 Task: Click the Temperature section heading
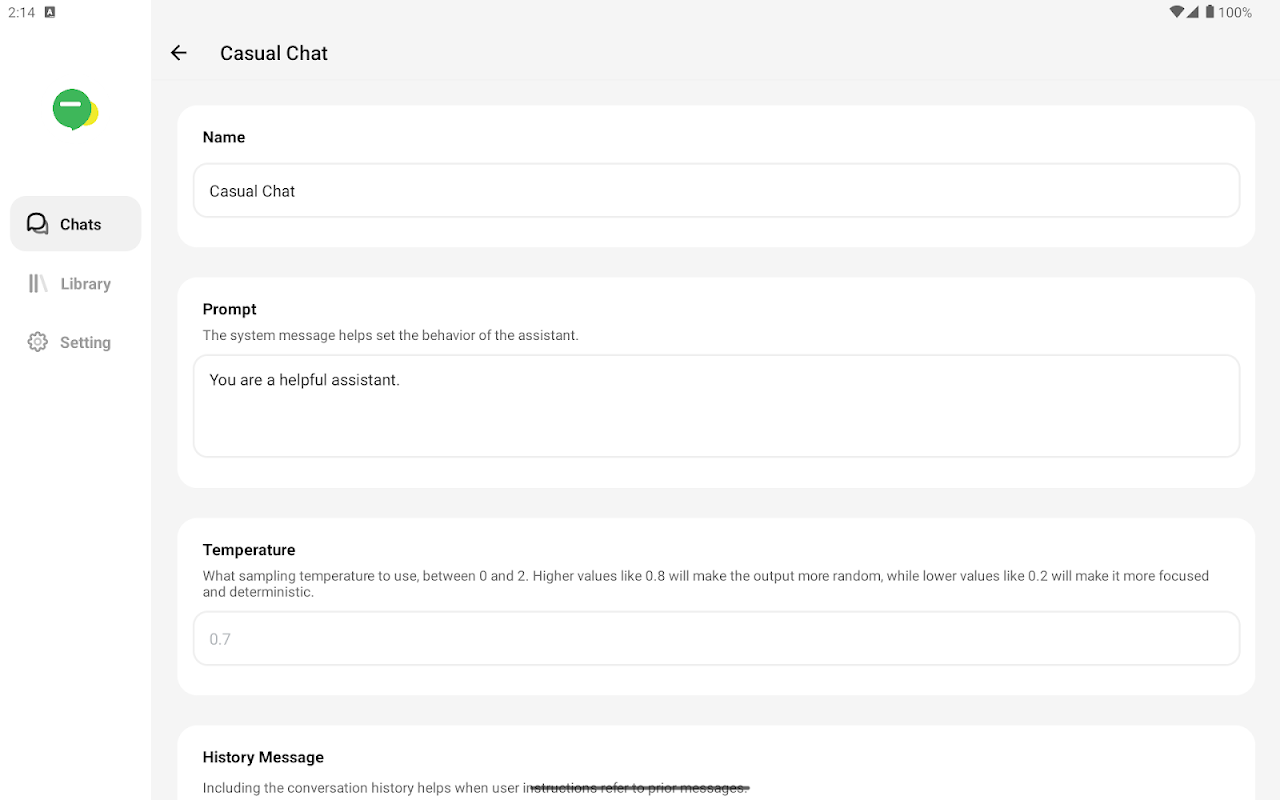point(249,550)
